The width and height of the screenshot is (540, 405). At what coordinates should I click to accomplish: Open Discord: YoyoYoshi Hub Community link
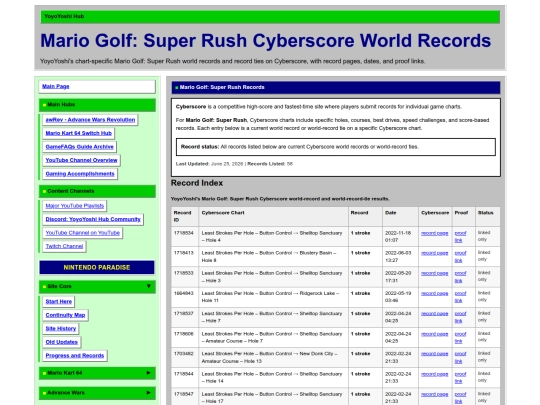pyautogui.click(x=93, y=219)
